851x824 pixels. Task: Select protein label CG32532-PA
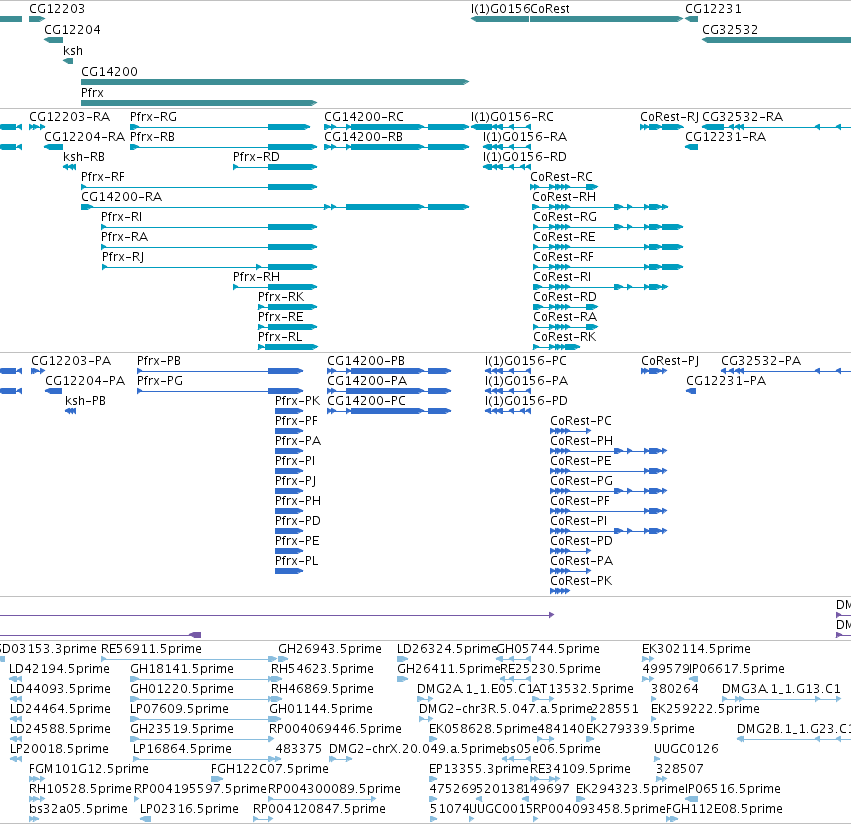click(761, 361)
